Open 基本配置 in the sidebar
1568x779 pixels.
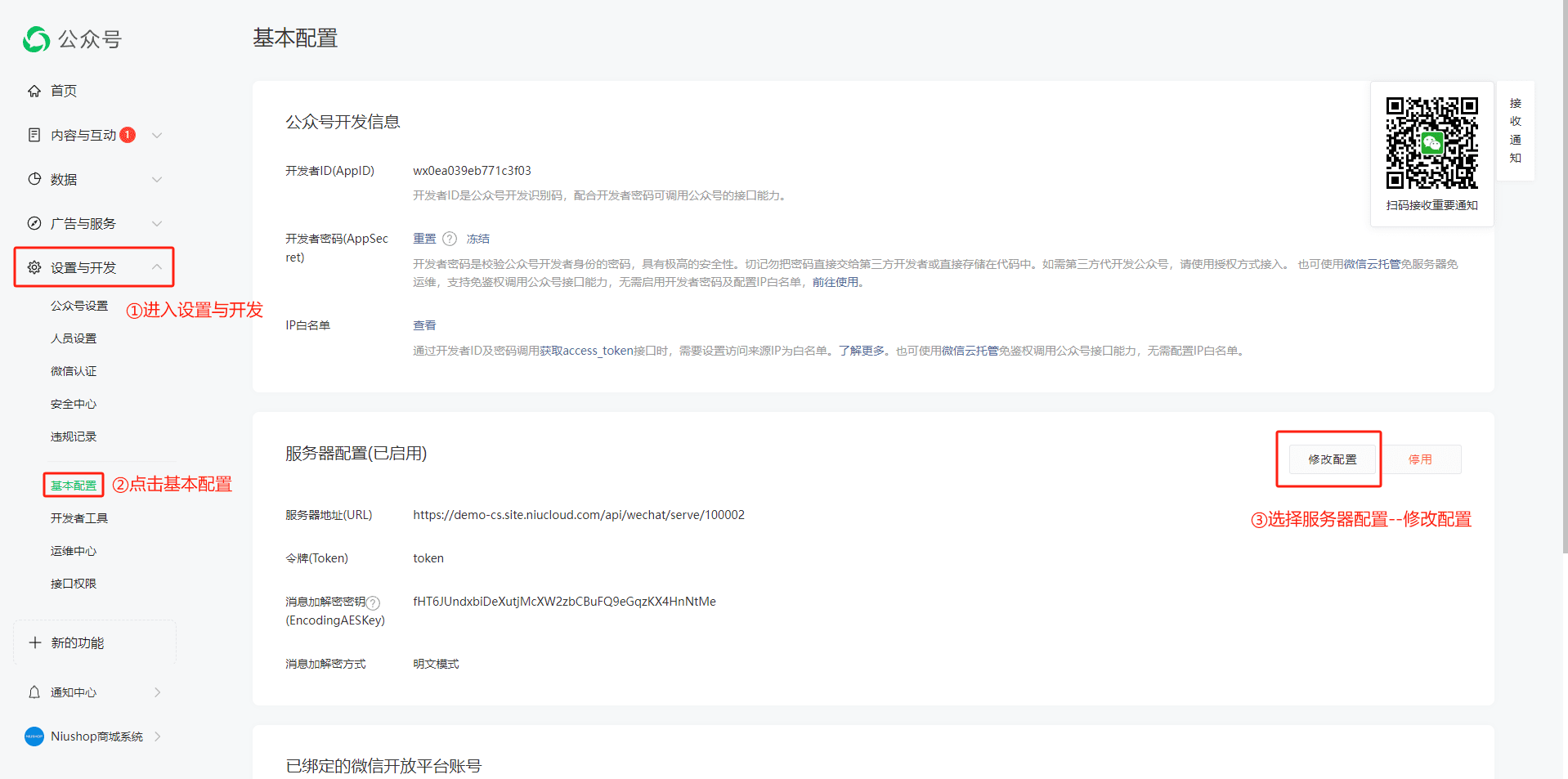tap(74, 486)
